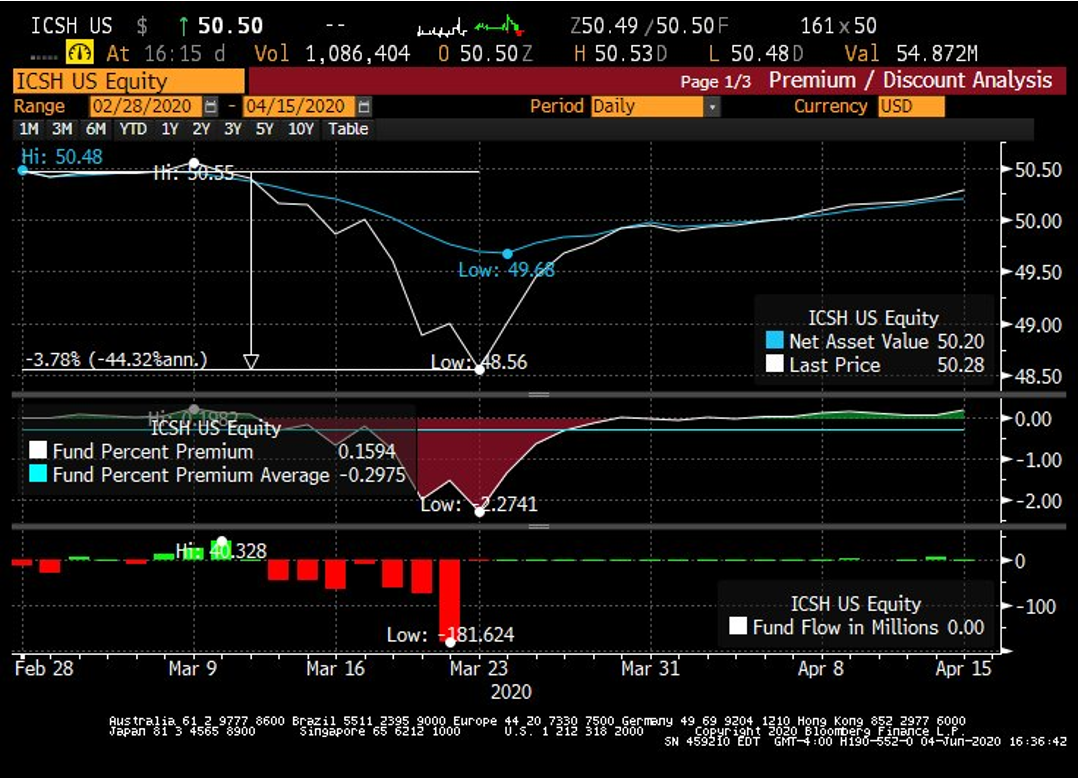Viewport: 1079px width, 779px height.
Task: Click the yellow gauge icon beside At 16:15
Action: tap(79, 53)
